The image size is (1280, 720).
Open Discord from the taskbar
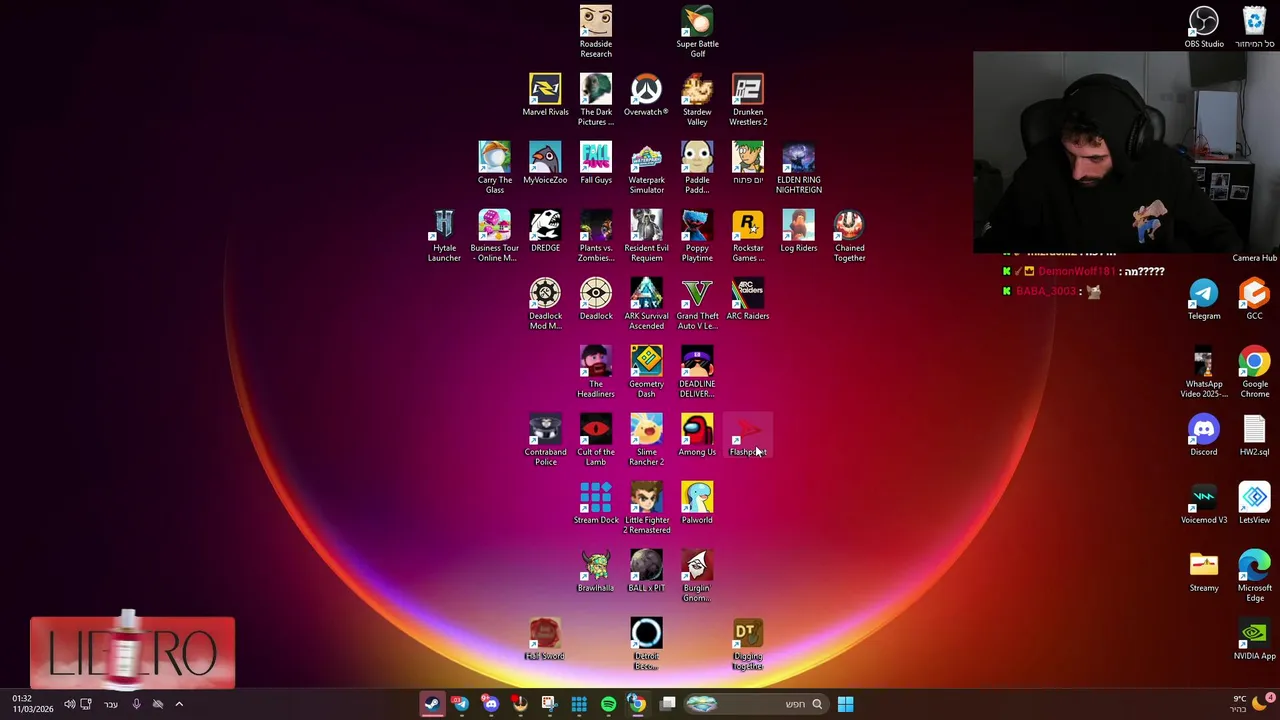pyautogui.click(x=490, y=704)
